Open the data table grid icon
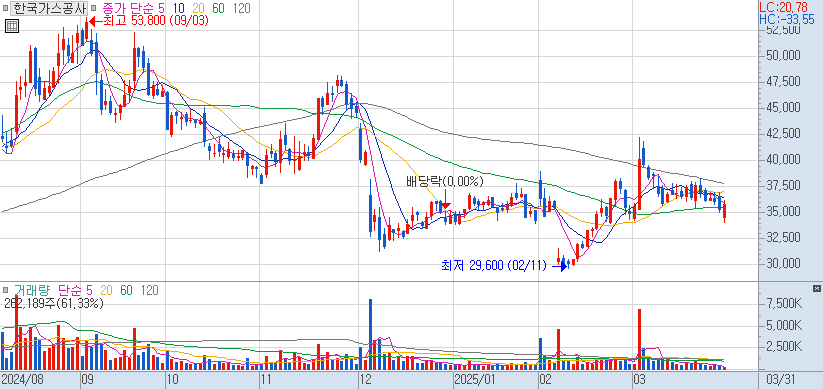This screenshot has width=823, height=389. click(12, 26)
